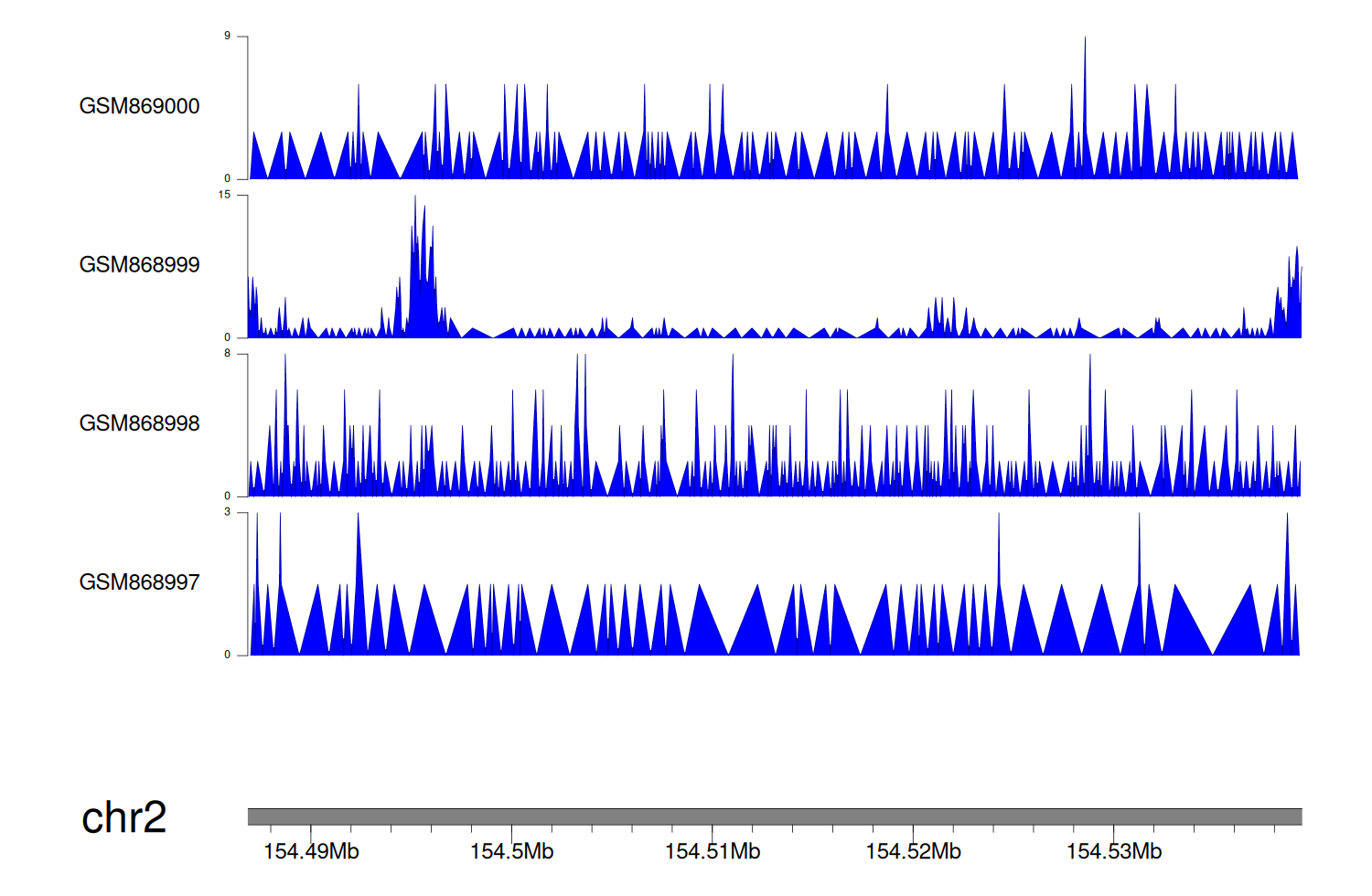
Task: Click the 154.5Mb axis tick label
Action: tap(511, 852)
